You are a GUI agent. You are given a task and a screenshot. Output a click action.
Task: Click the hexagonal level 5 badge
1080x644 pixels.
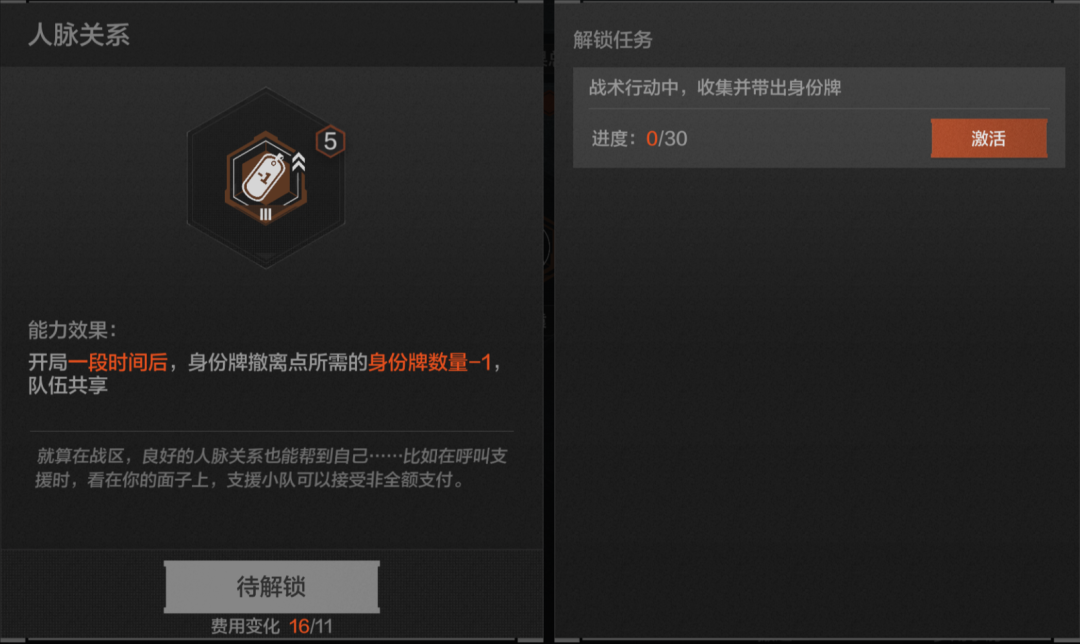(330, 141)
